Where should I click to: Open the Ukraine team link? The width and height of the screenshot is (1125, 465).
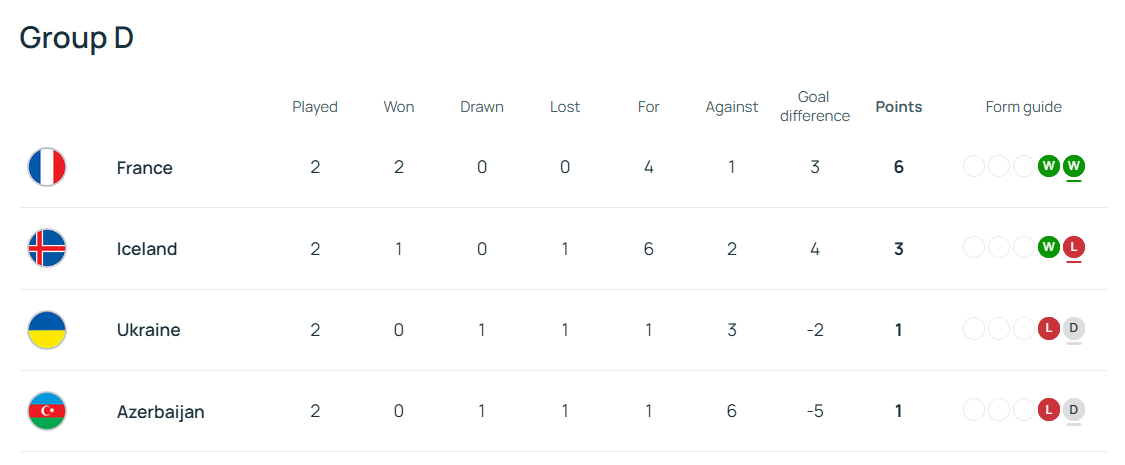(x=149, y=330)
